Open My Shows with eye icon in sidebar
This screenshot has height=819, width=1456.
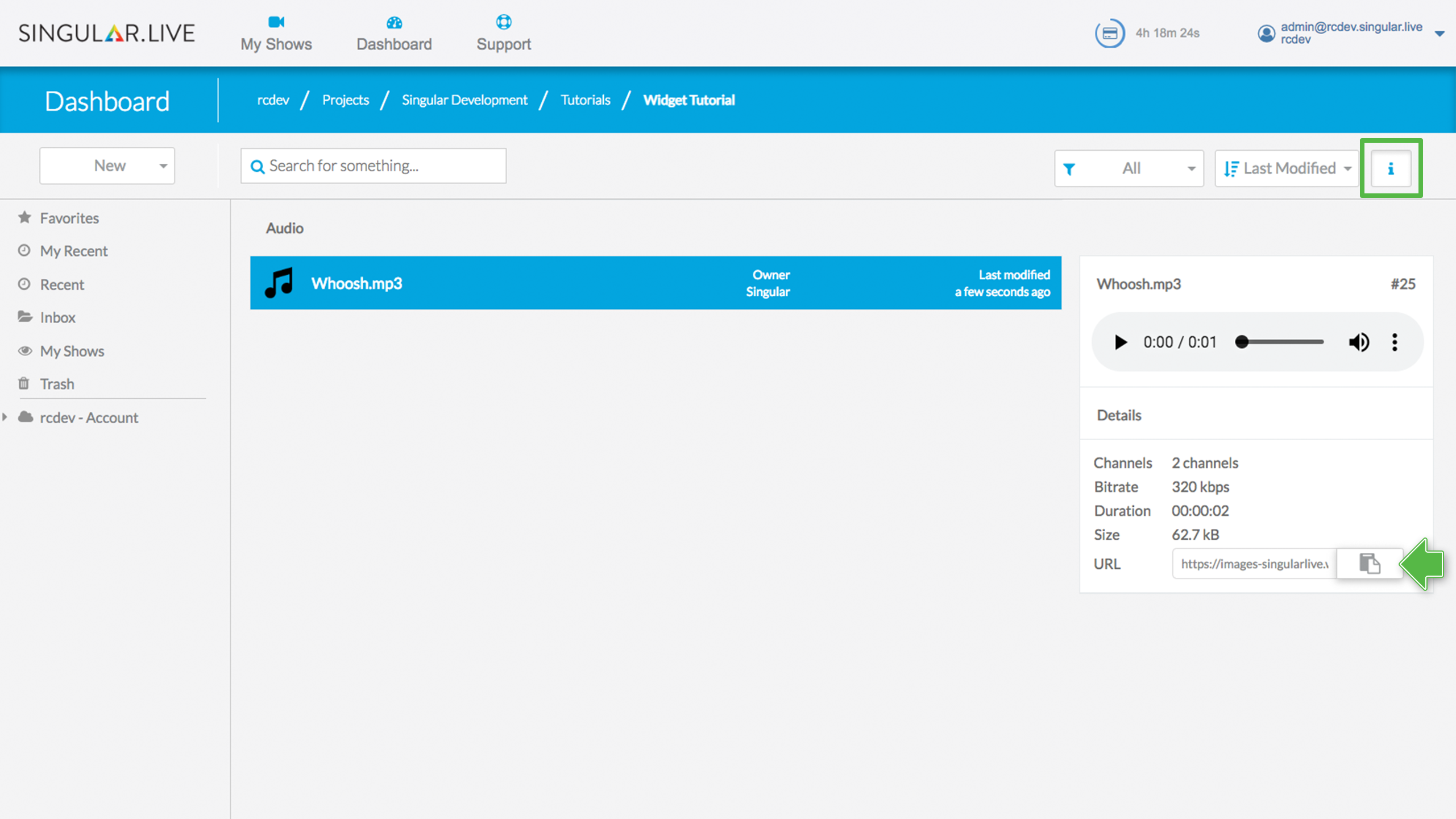(72, 351)
